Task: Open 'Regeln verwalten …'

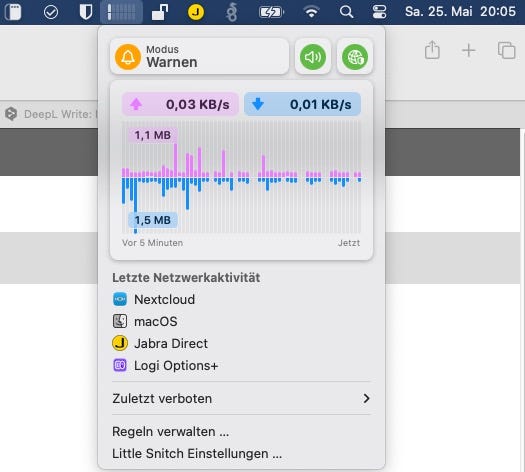Action: (241, 432)
